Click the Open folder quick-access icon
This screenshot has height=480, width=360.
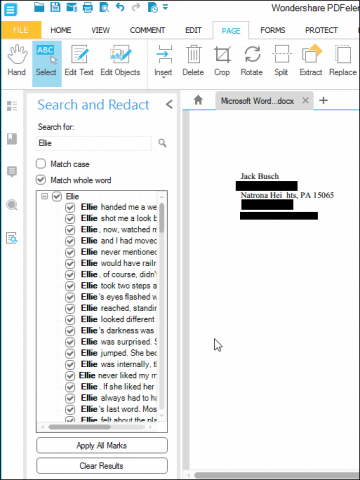coord(39,7)
